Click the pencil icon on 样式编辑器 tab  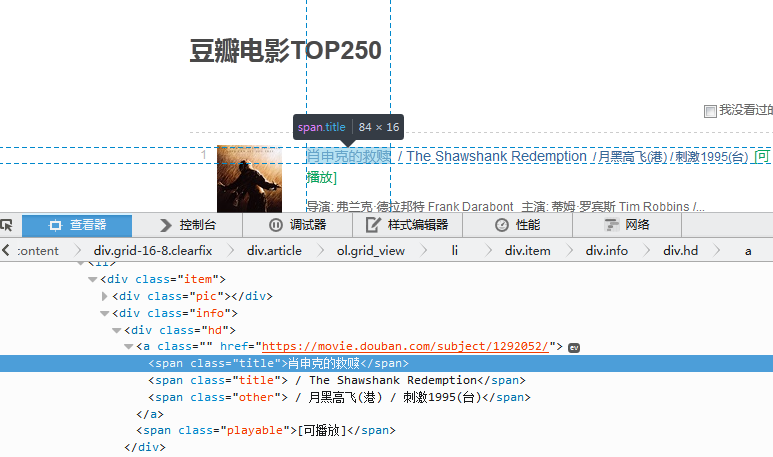click(373, 225)
